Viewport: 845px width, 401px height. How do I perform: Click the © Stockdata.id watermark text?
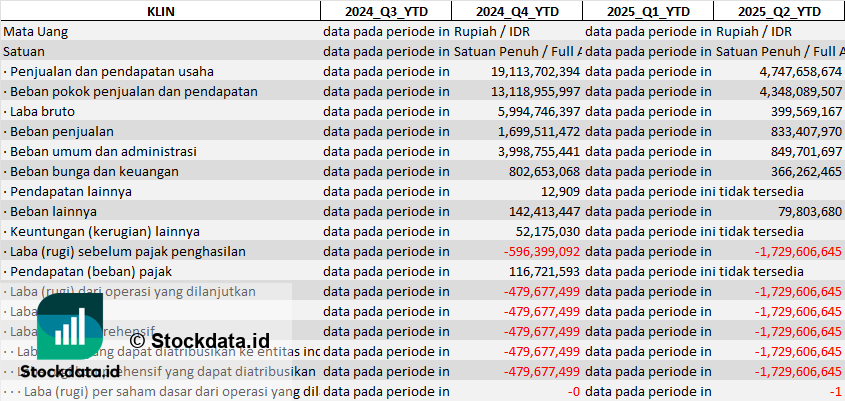click(199, 341)
